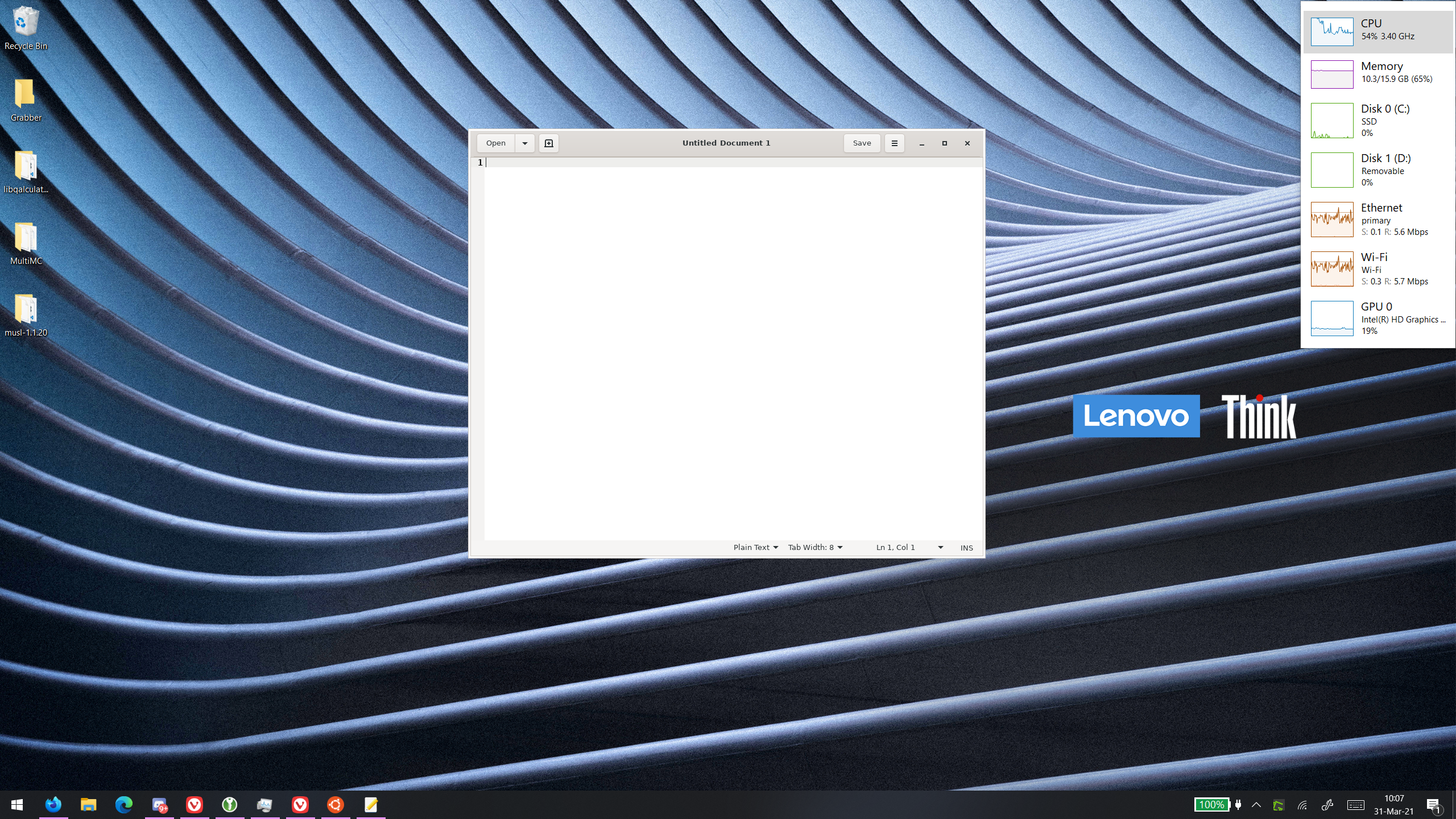The height and width of the screenshot is (819, 1456).
Task: Open File Explorer from the taskbar
Action: click(x=88, y=805)
